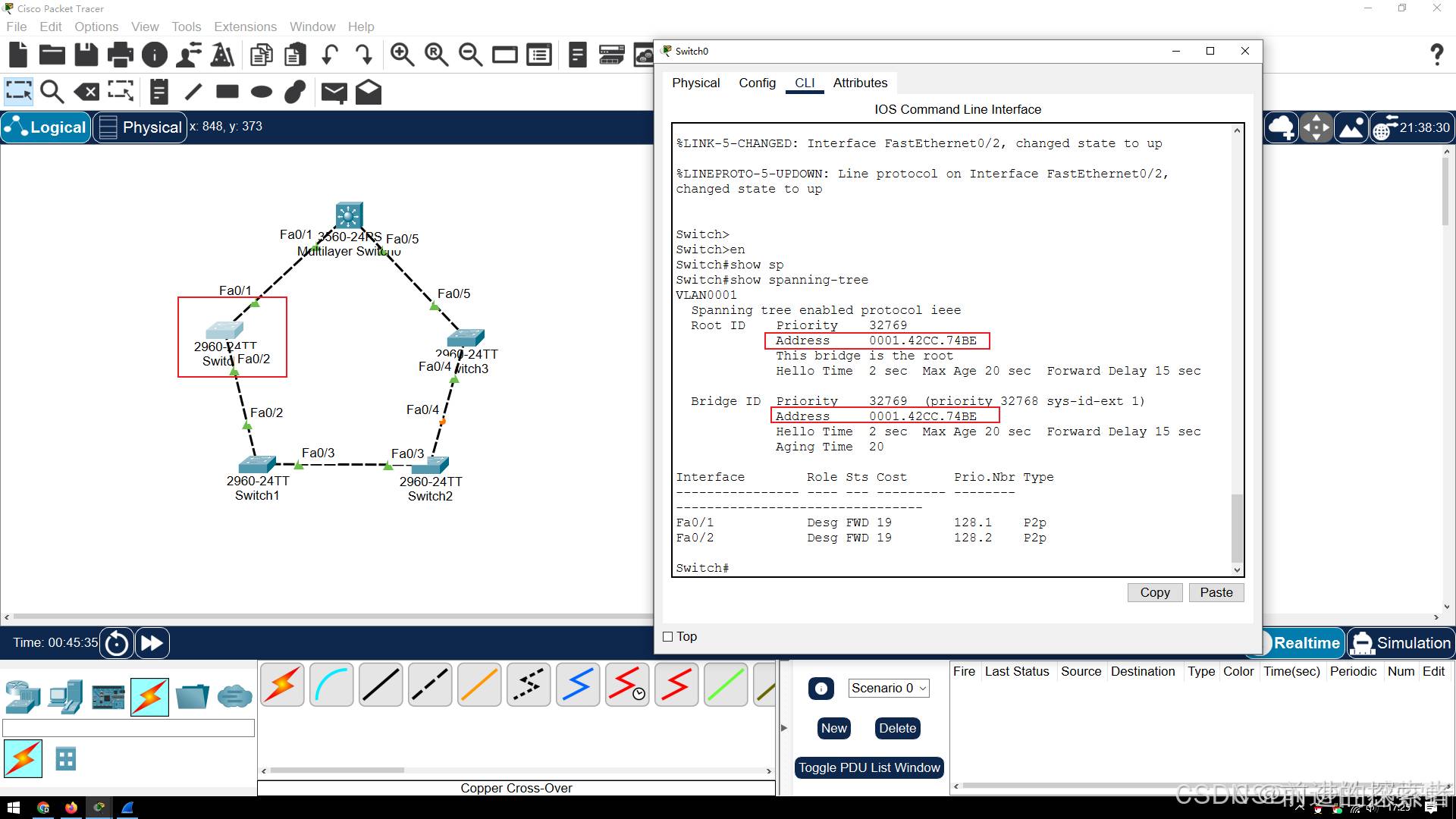The image size is (1456, 819).
Task: Select Network Devices category icon
Action: (x=23, y=697)
